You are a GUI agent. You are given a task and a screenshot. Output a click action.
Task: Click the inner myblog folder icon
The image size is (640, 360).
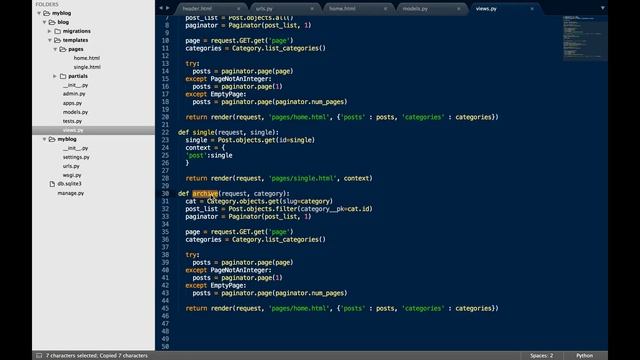point(52,139)
